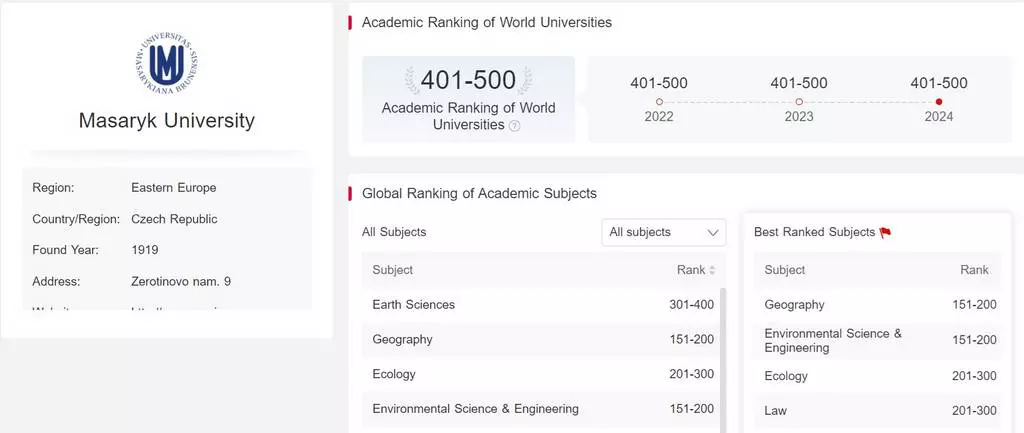Select the 2022 ranking timeline point

coord(659,102)
